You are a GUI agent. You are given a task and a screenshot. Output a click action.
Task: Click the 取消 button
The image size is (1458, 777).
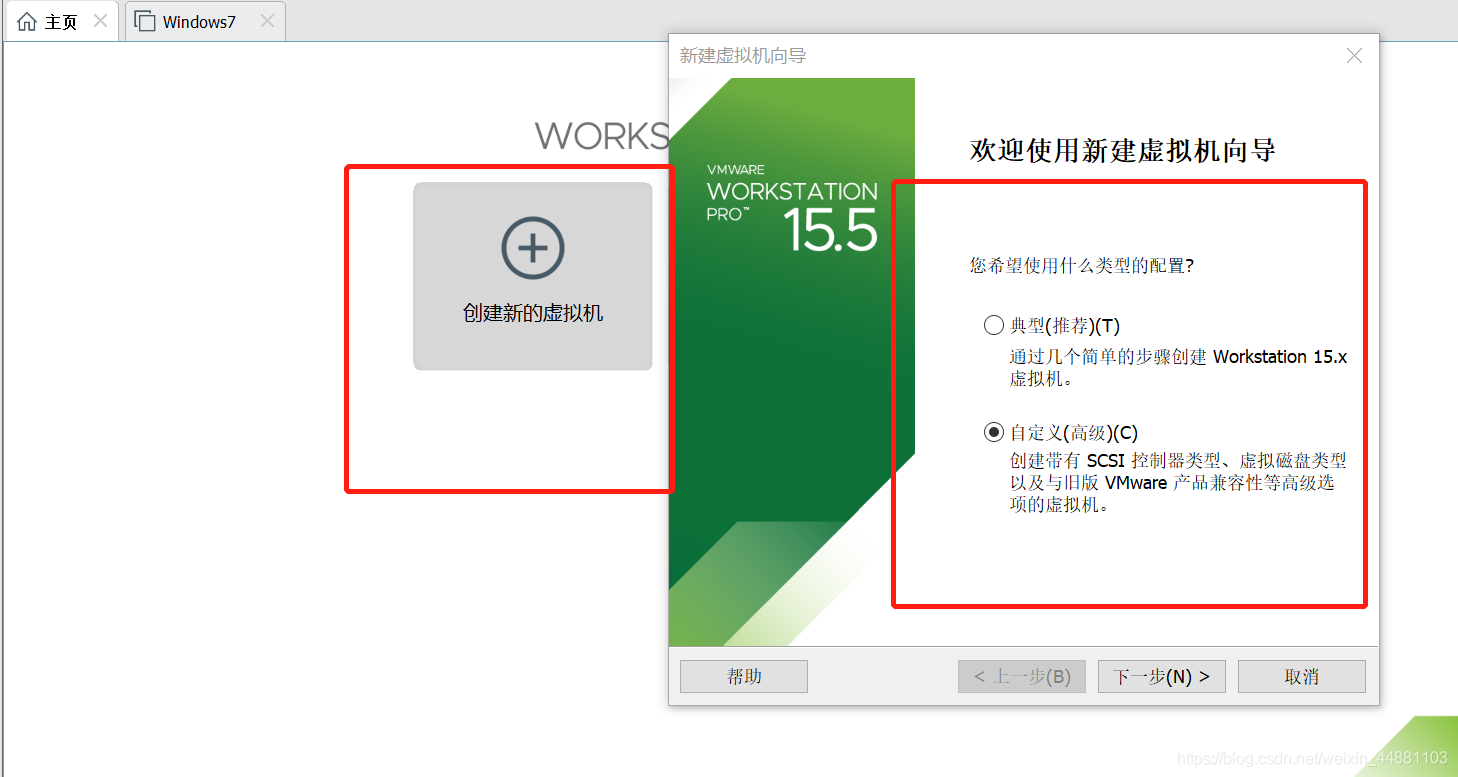[1301, 676]
